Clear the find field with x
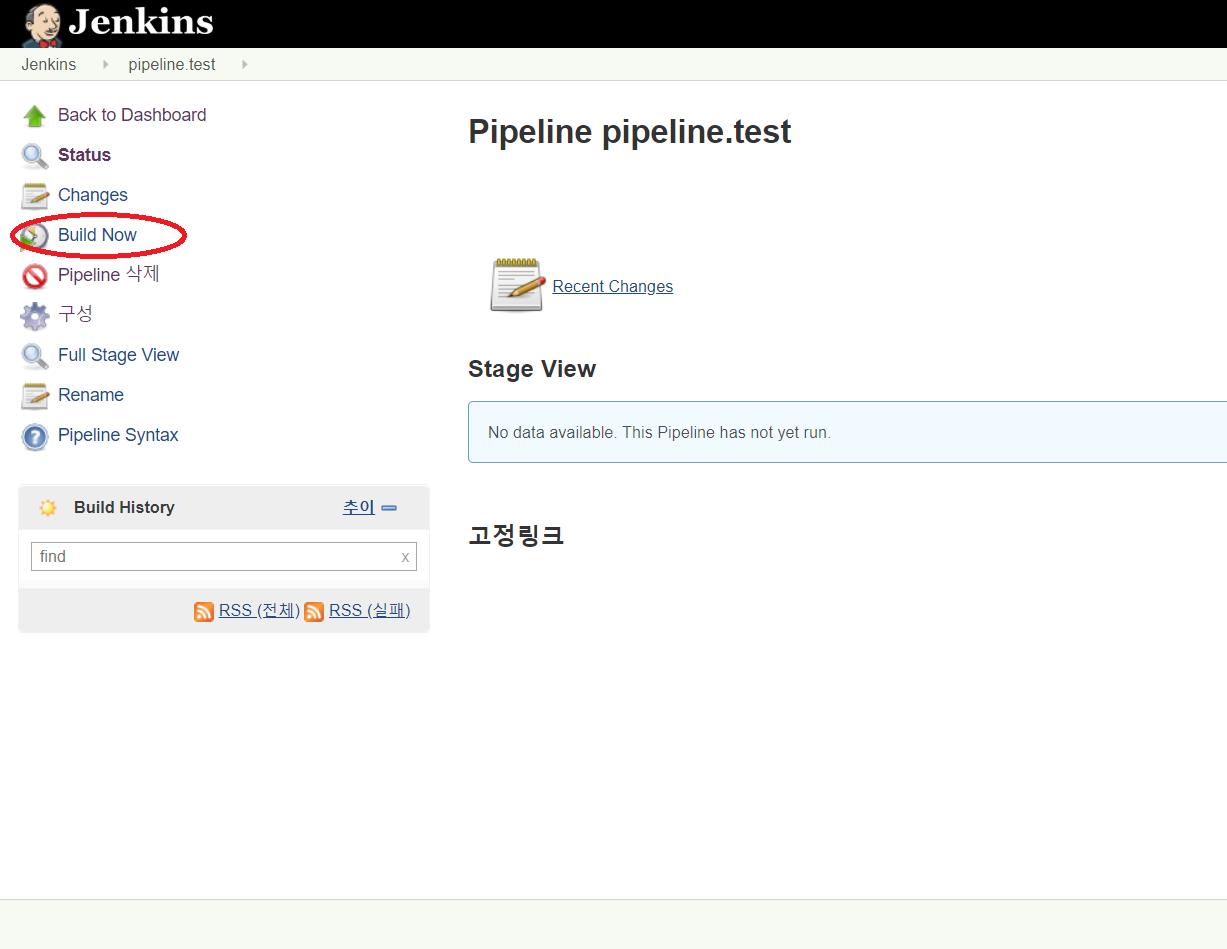The image size is (1227, 949). (x=405, y=557)
